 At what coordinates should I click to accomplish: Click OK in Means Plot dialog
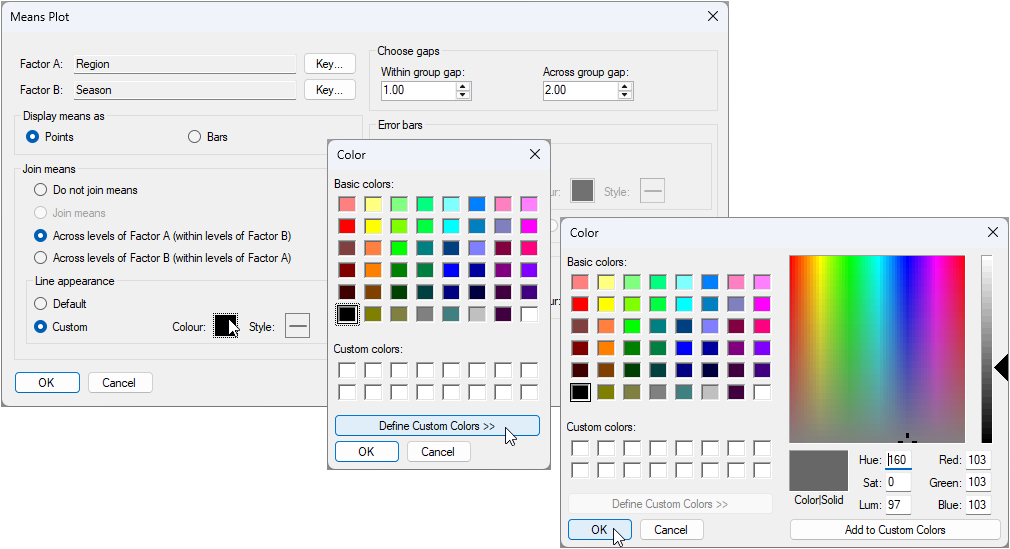coord(47,383)
